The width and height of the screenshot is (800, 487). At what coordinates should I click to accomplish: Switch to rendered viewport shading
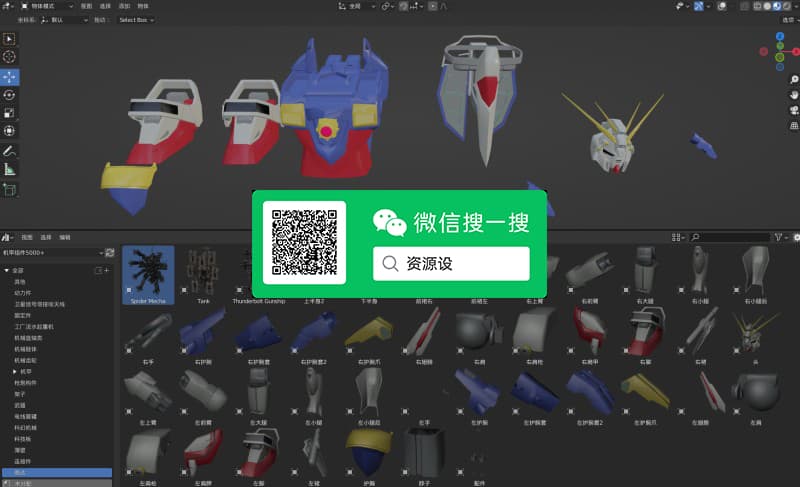pyautogui.click(x=786, y=6)
